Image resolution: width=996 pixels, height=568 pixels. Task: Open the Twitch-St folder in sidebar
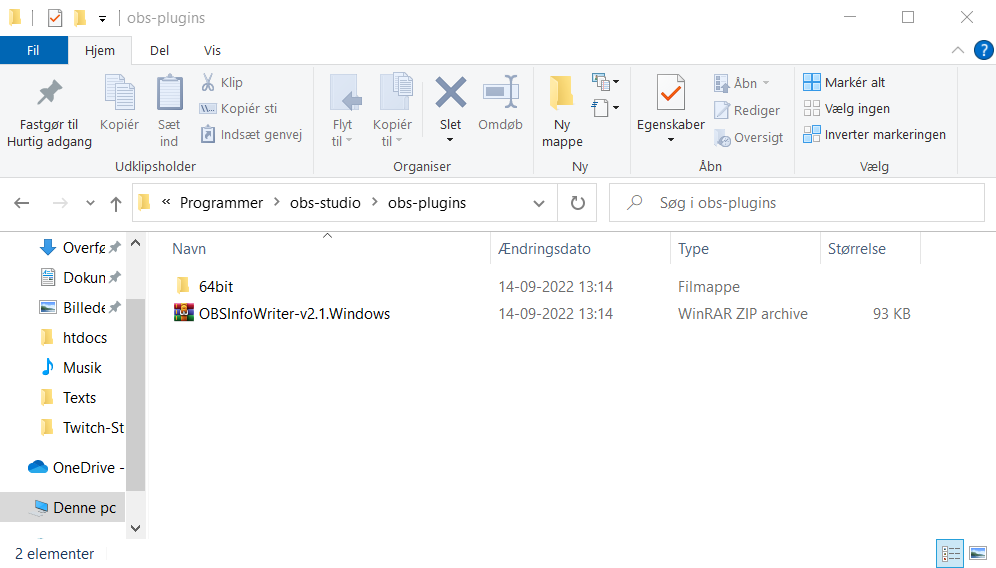[x=81, y=428]
